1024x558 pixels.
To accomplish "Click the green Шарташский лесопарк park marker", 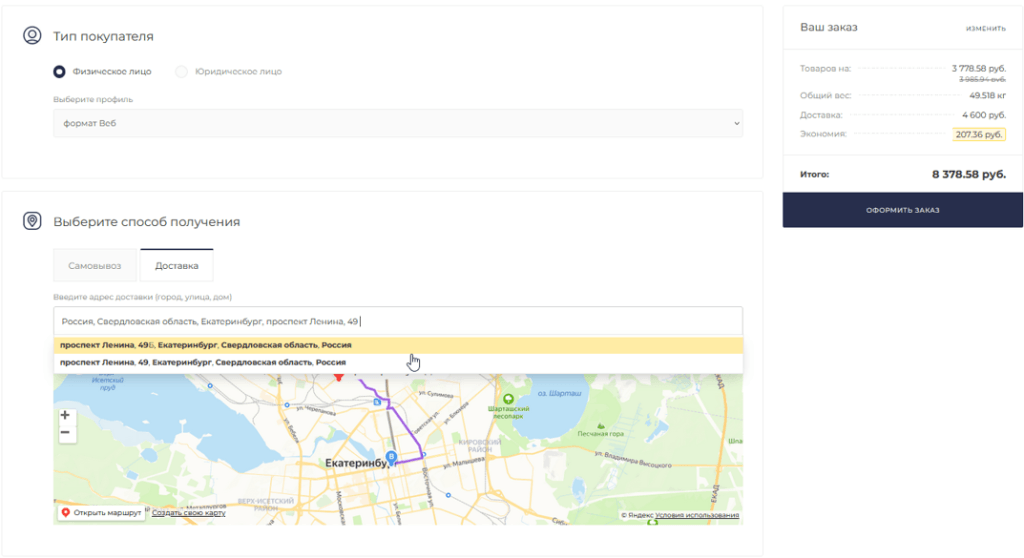I will point(508,399).
